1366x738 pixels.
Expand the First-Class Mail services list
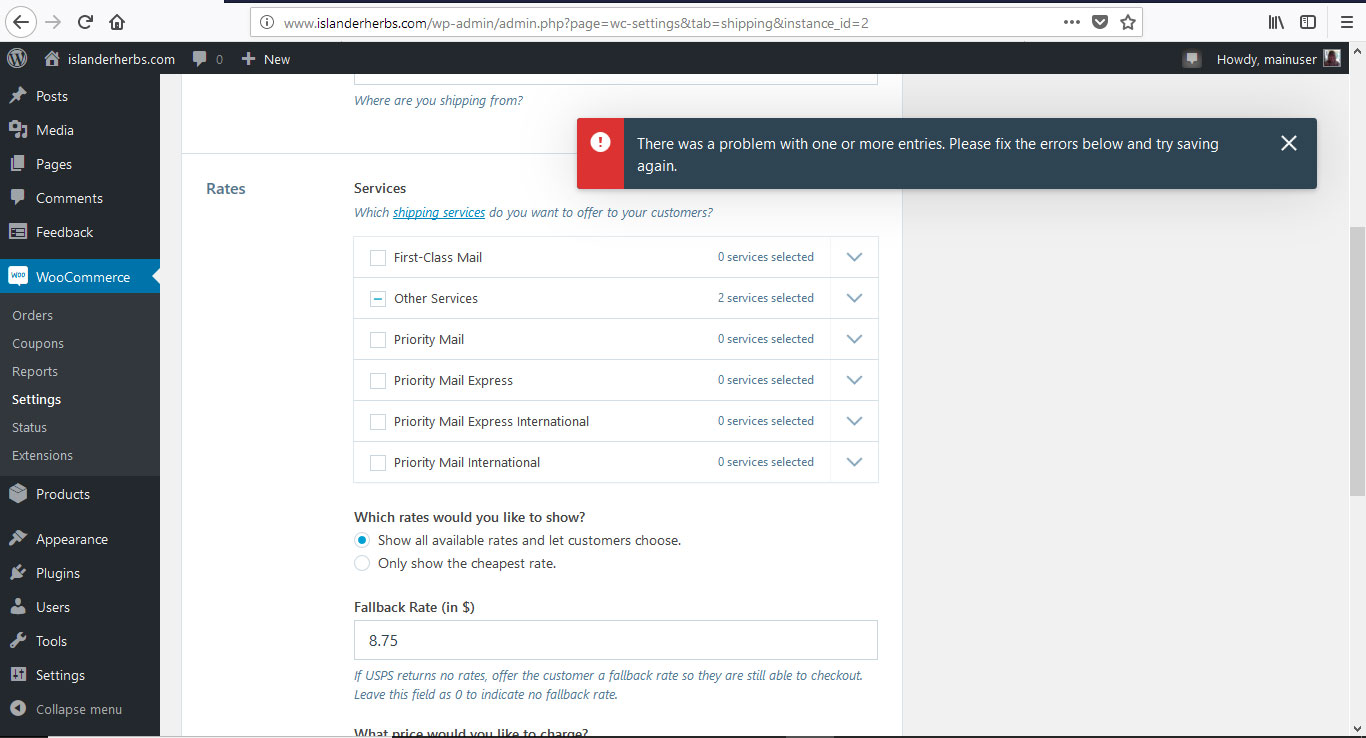click(854, 257)
